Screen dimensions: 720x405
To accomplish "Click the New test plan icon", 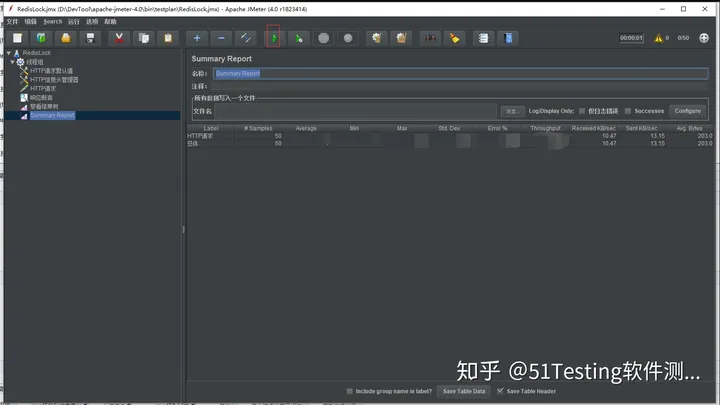I will 17,38.
